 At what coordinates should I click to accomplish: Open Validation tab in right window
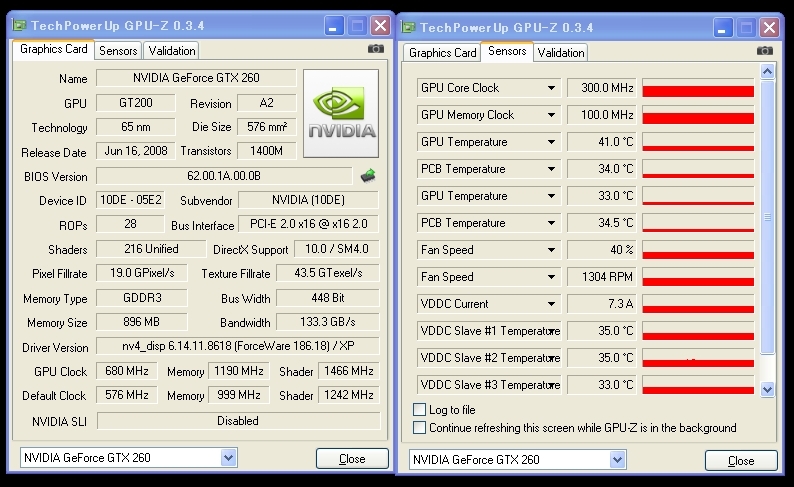pyautogui.click(x=561, y=53)
